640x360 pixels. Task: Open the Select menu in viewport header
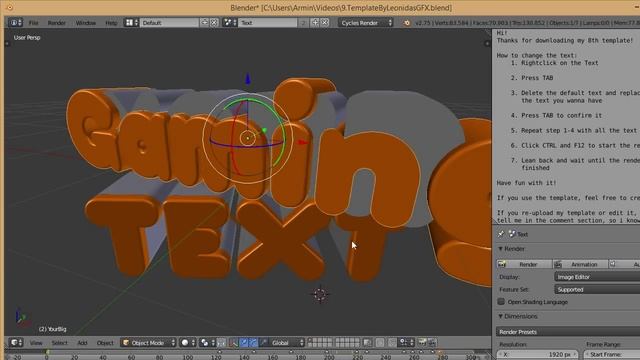[60, 343]
